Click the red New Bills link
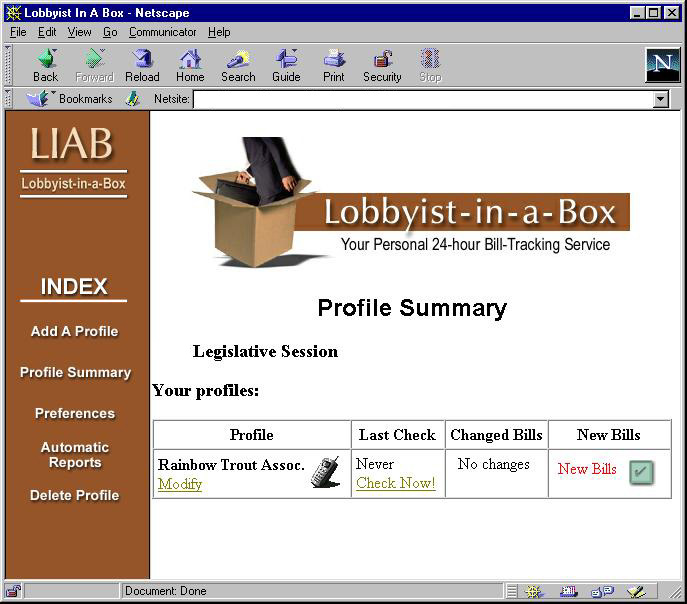Screen dimensions: 687x604 (x=587, y=469)
